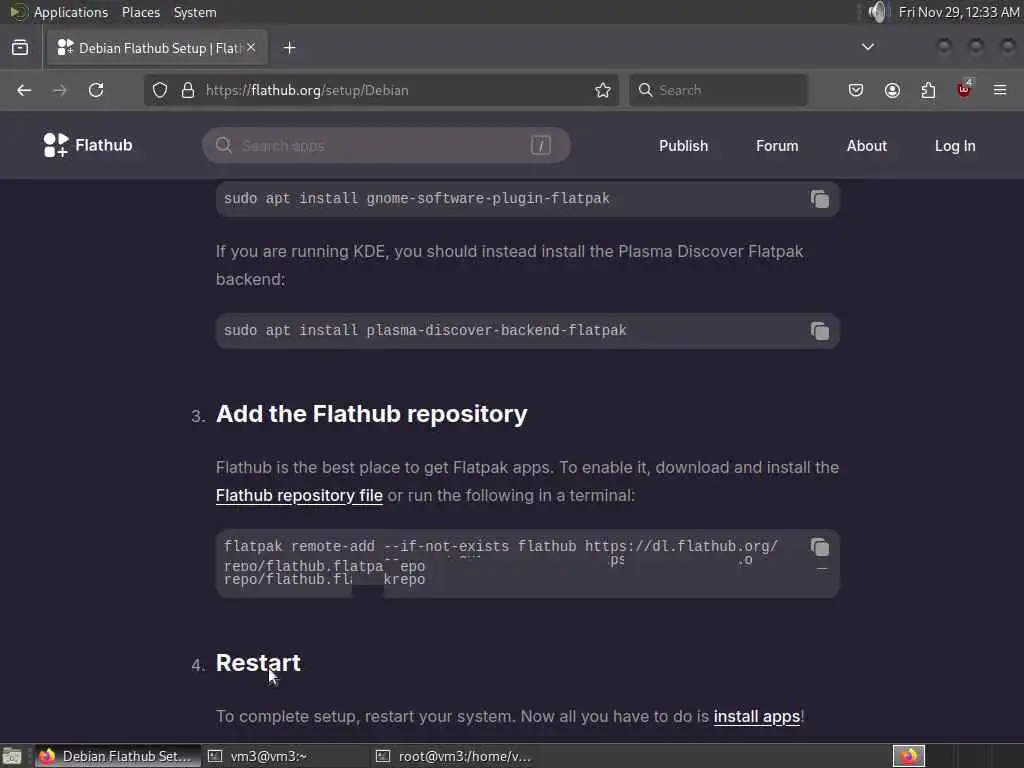Open the Places menu
1024x768 pixels.
(140, 12)
